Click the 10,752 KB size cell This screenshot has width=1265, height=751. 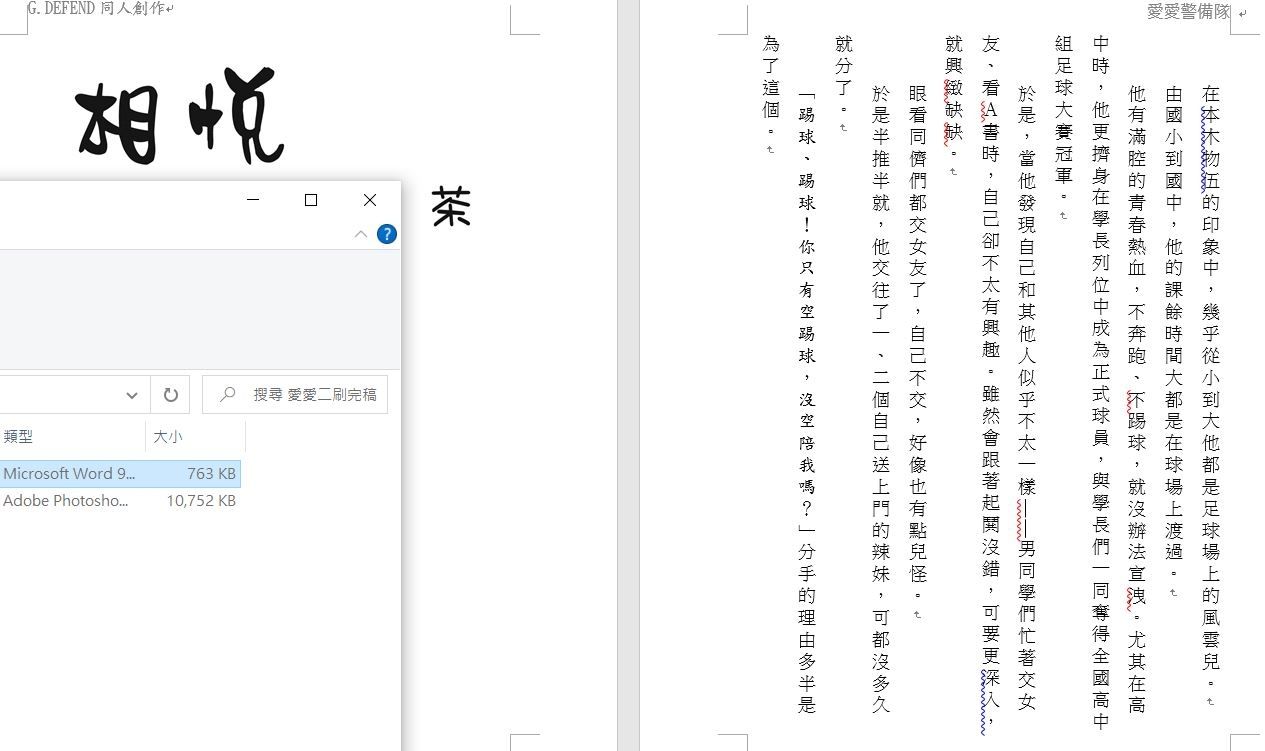click(201, 501)
